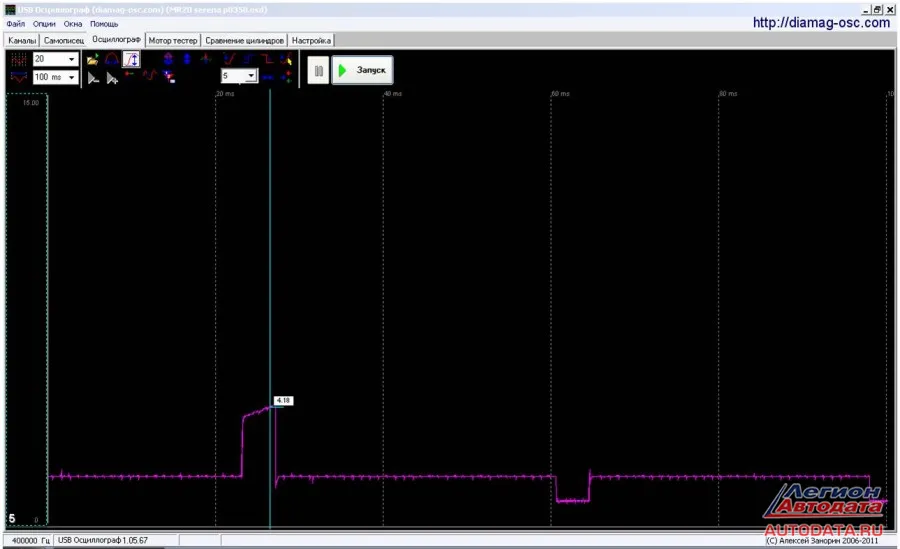The width and height of the screenshot is (900, 549).
Task: Click the channel 5 label at the bottom left
Action: pyautogui.click(x=11, y=518)
